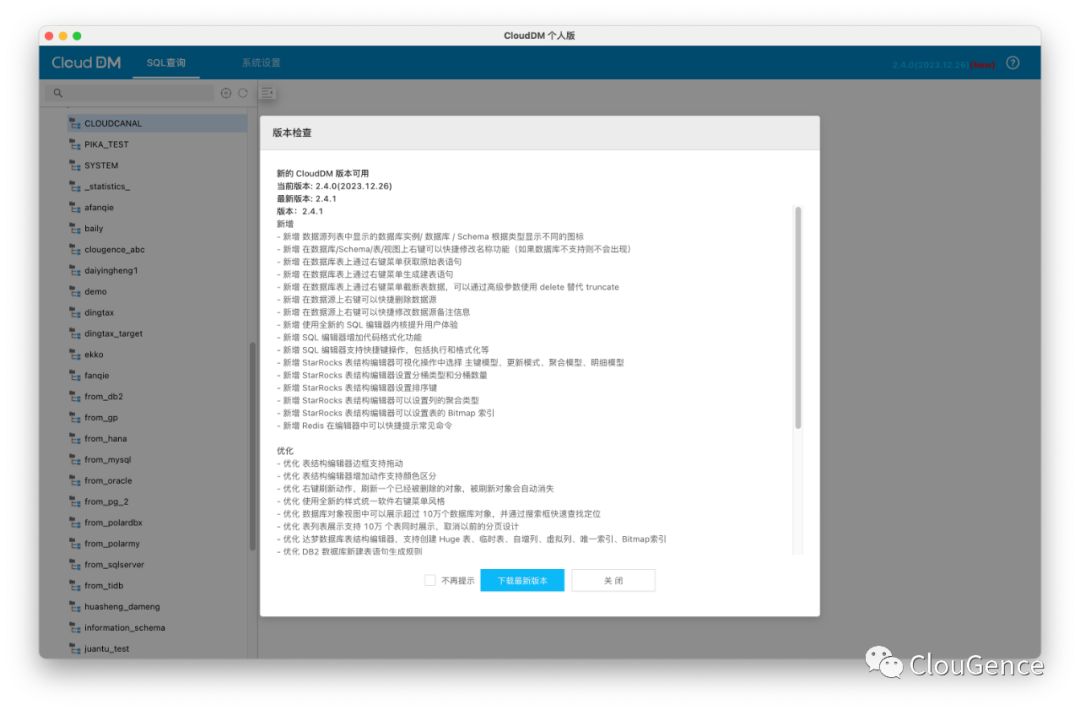Select from_polarmy in the tree
Screen dimensions: 1080x710
coord(112,543)
